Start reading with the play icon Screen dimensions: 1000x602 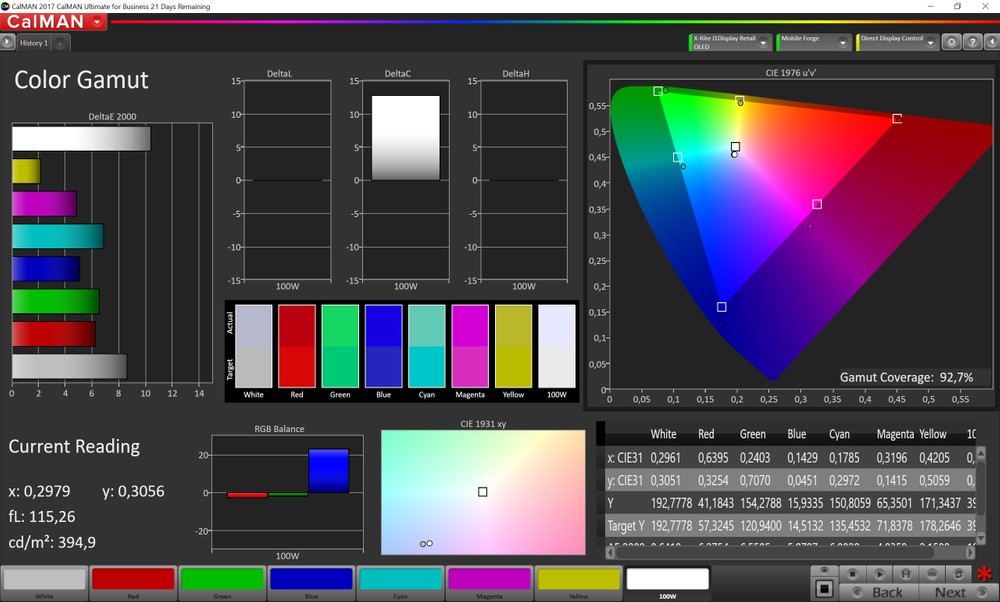(x=879, y=573)
